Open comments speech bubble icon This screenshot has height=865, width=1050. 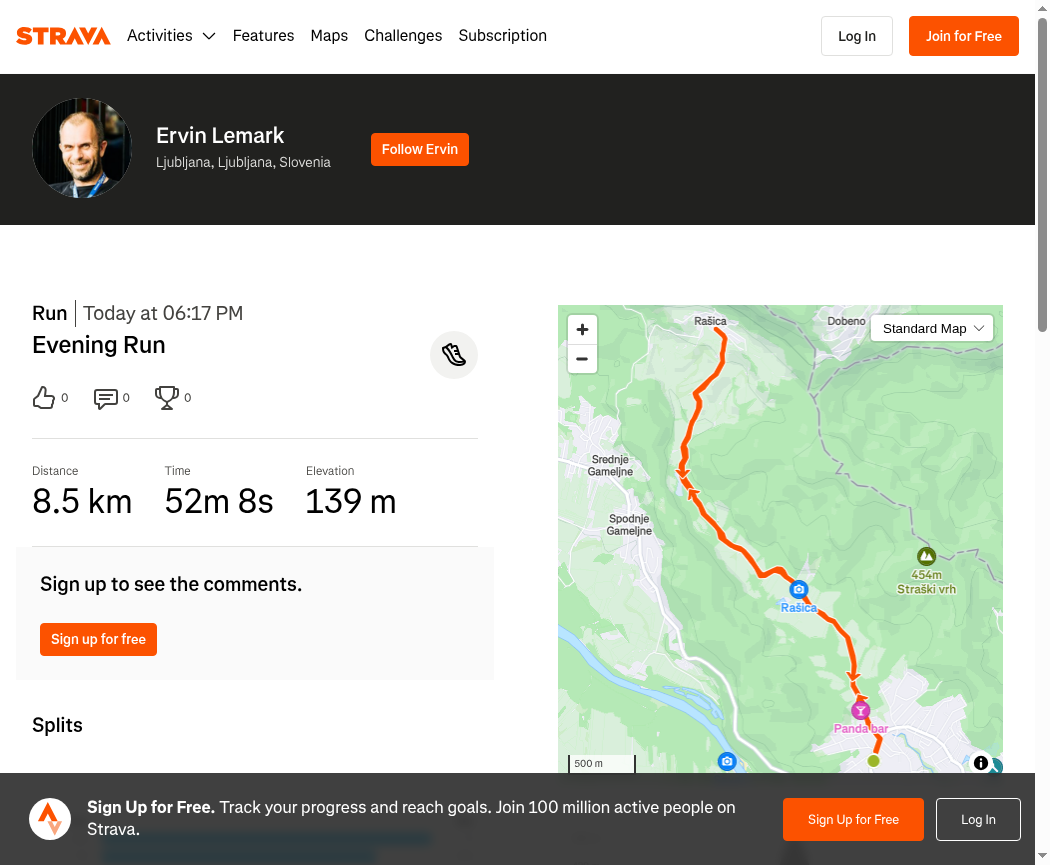tap(106, 398)
